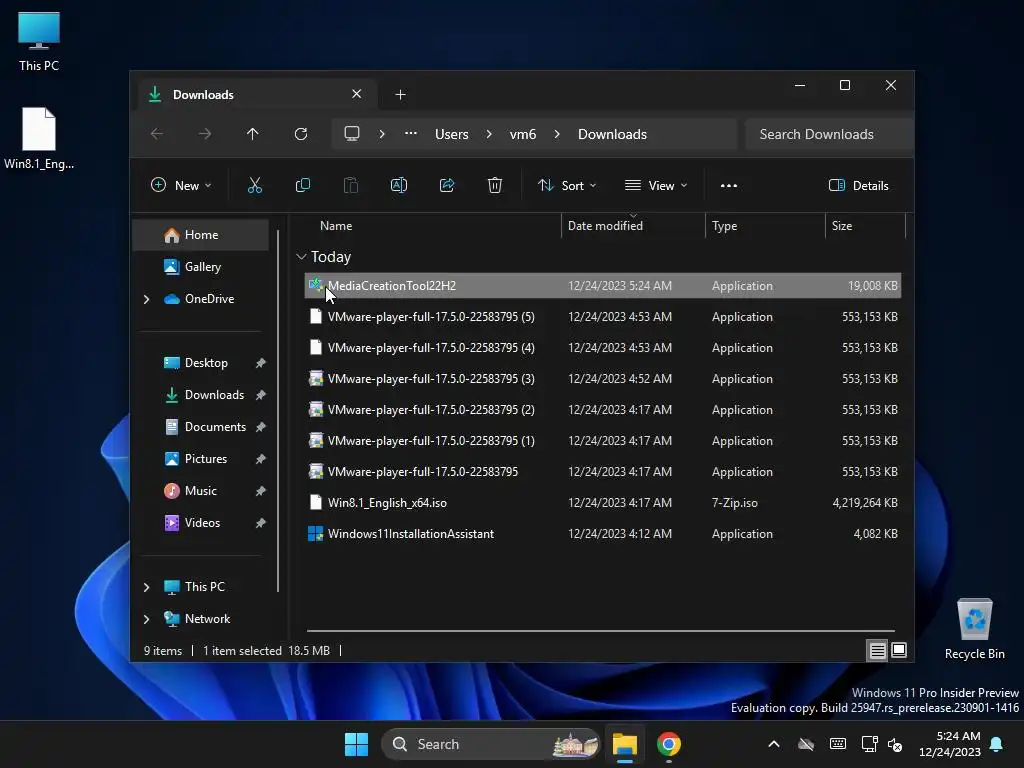The image size is (1024, 768).
Task: Click the Forward navigation arrow
Action: pos(205,134)
